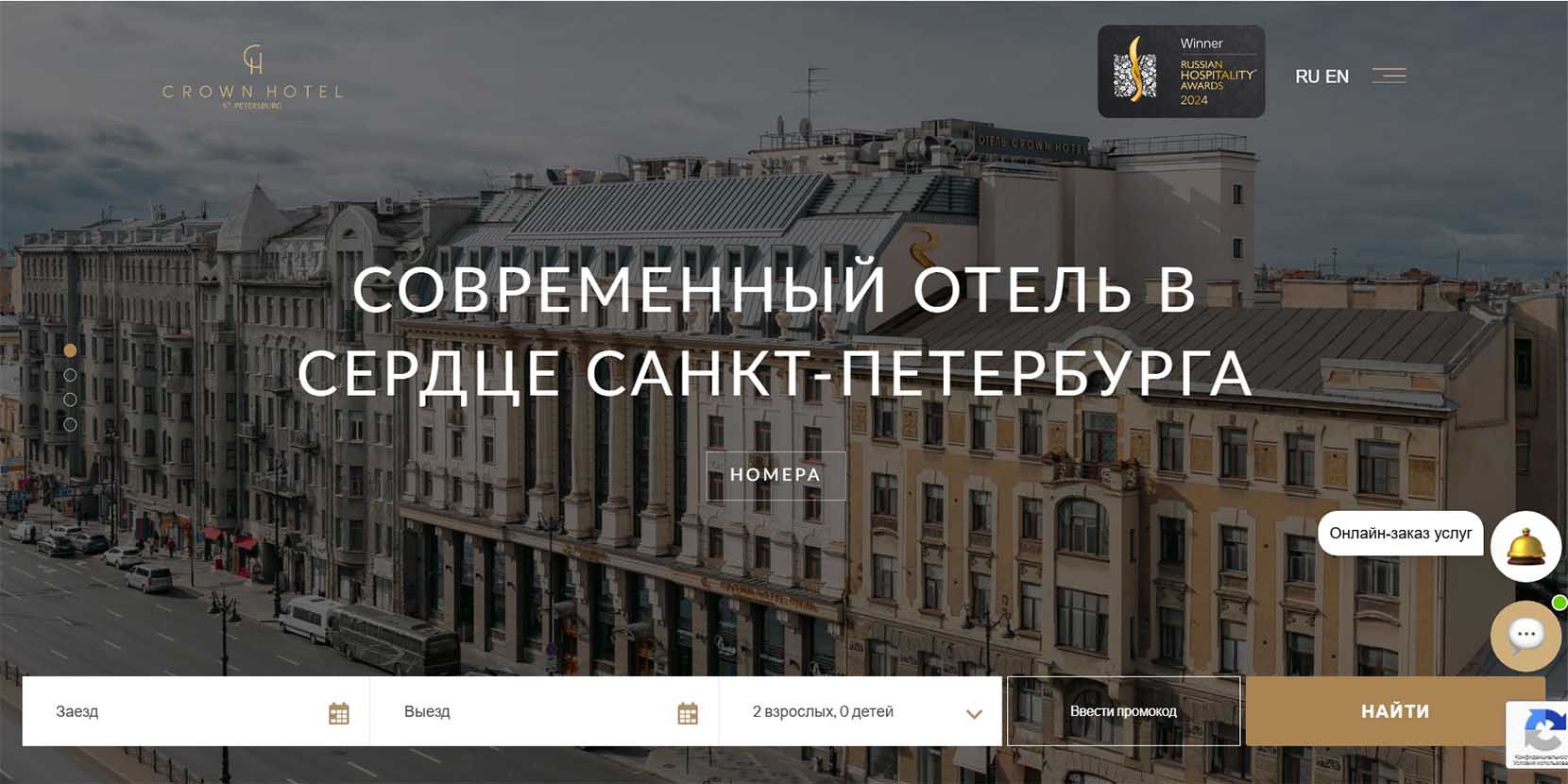
Task: Click the Ввести промокод field
Action: click(1123, 711)
